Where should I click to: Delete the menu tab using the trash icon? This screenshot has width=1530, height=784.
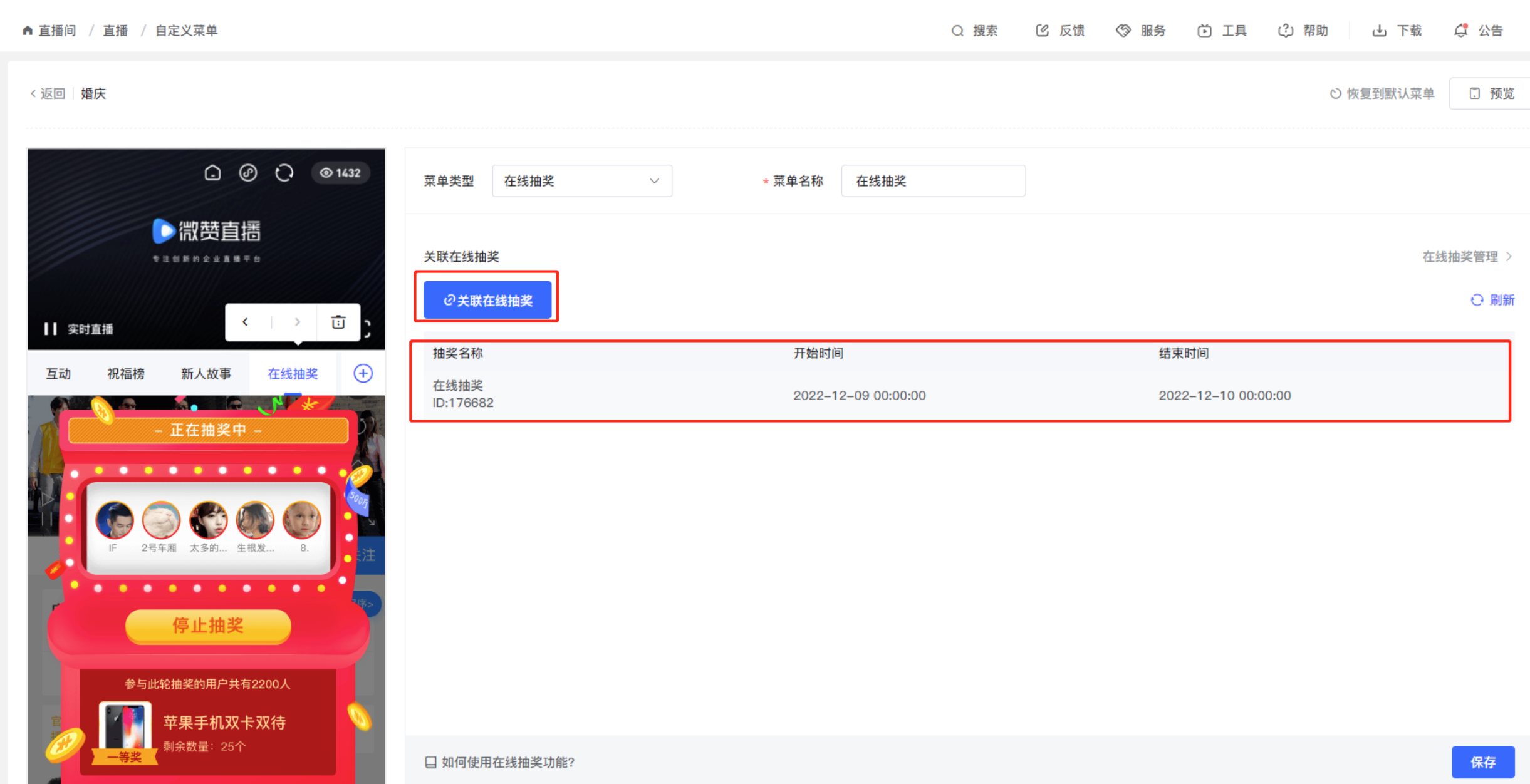click(338, 322)
